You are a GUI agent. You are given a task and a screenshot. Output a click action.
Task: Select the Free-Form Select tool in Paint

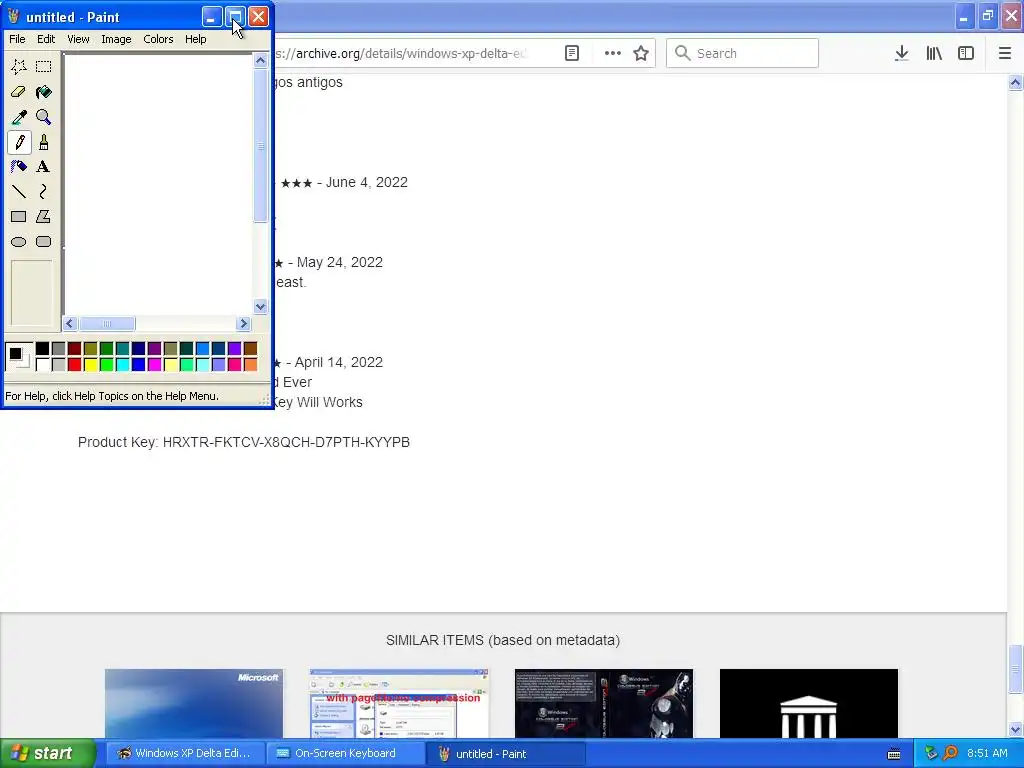pos(19,67)
